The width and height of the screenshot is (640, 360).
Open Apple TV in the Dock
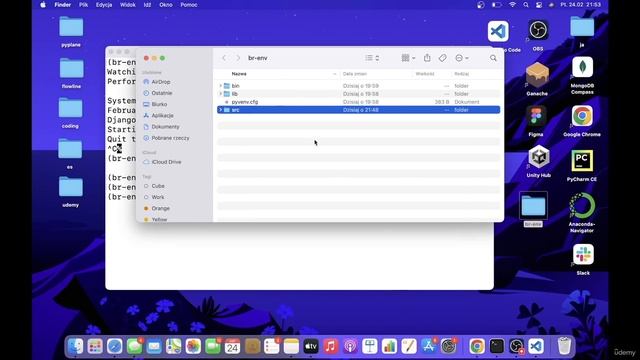[311, 346]
